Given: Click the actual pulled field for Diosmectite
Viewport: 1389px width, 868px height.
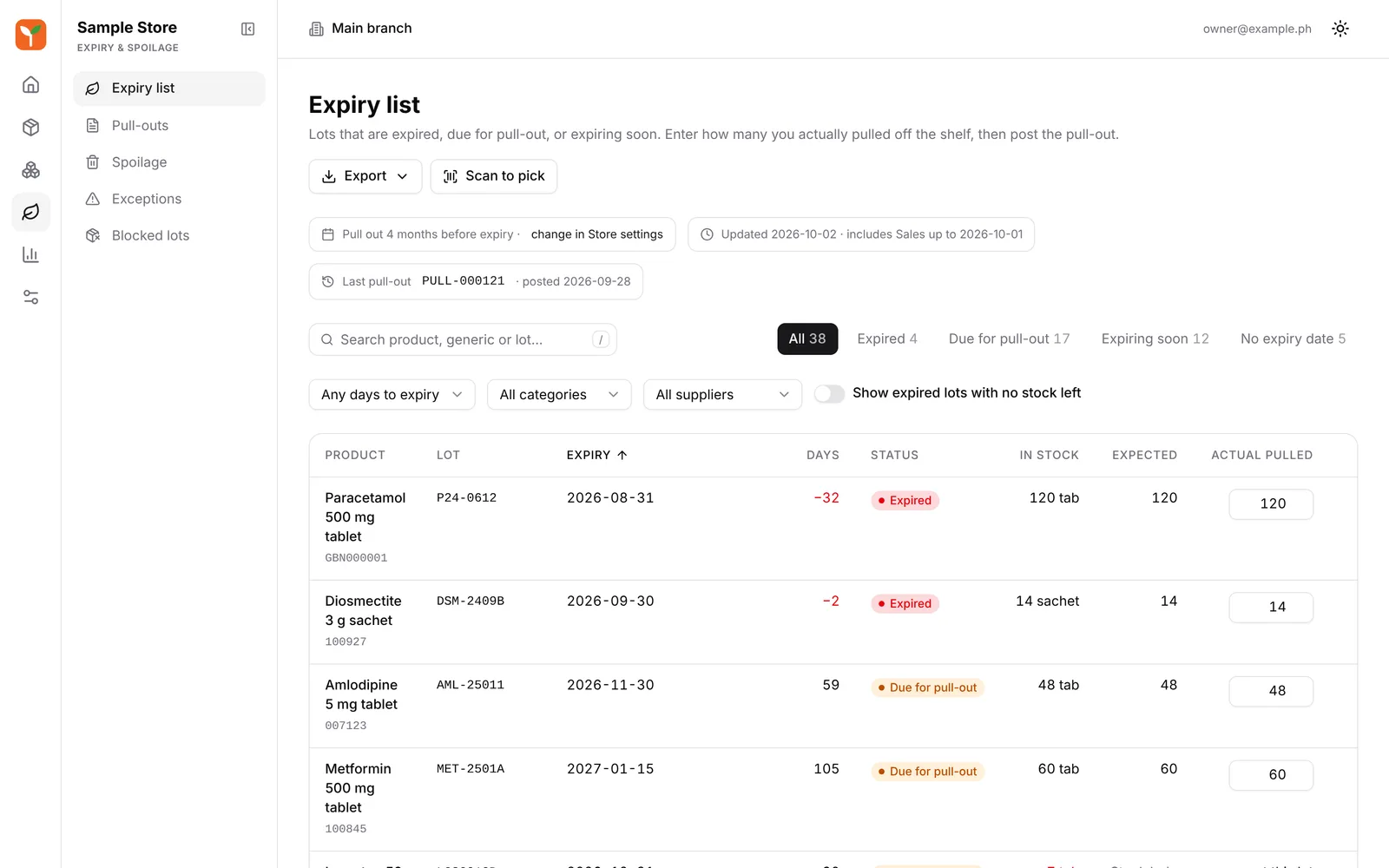Looking at the screenshot, I should [x=1271, y=608].
